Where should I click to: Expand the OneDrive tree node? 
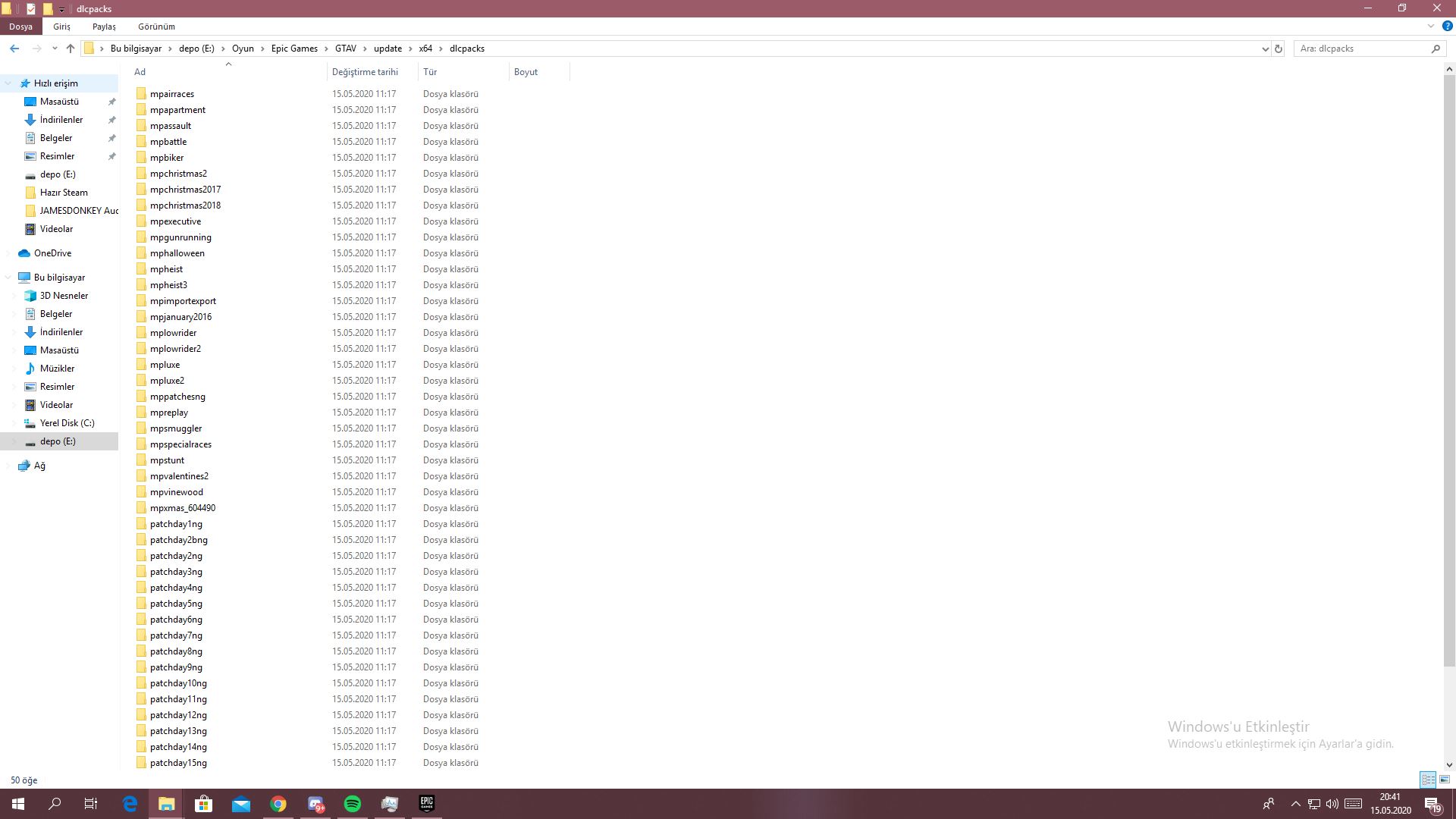8,253
